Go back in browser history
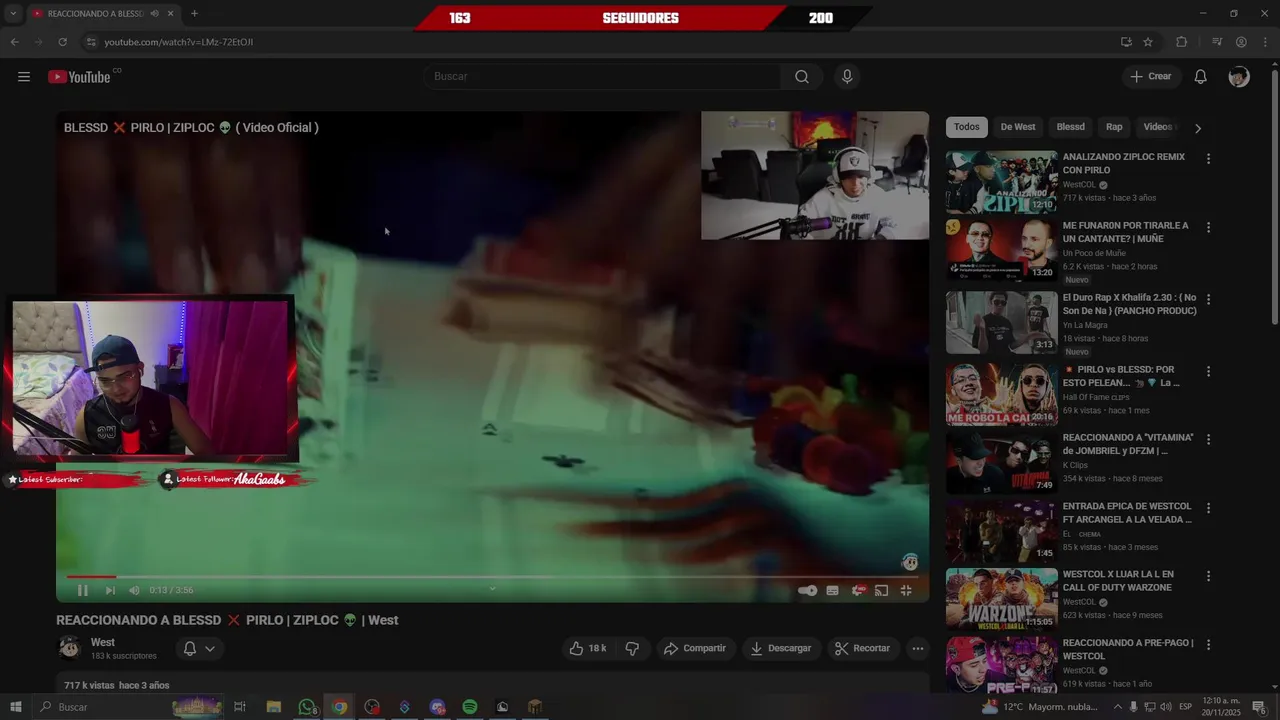 (14, 42)
